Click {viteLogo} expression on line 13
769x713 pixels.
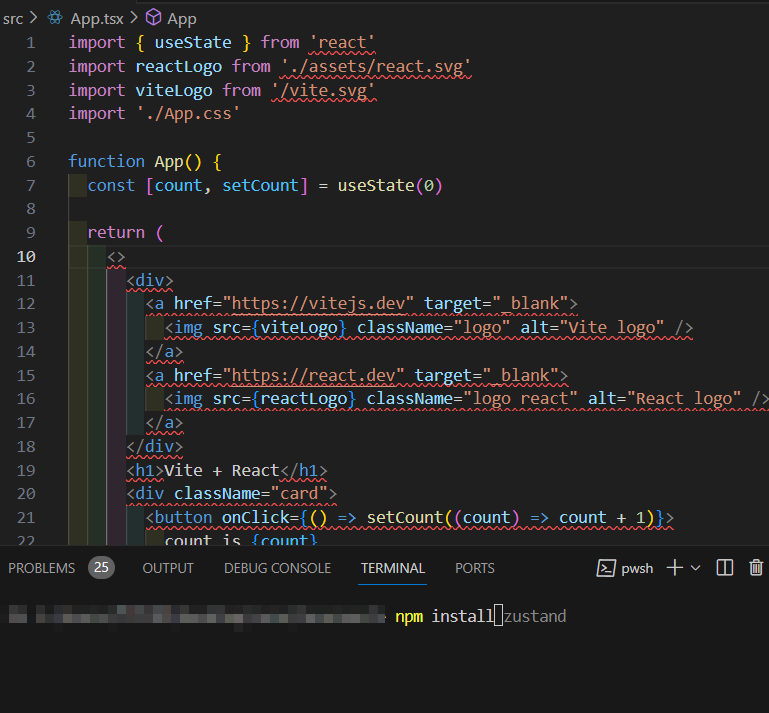[x=299, y=328]
